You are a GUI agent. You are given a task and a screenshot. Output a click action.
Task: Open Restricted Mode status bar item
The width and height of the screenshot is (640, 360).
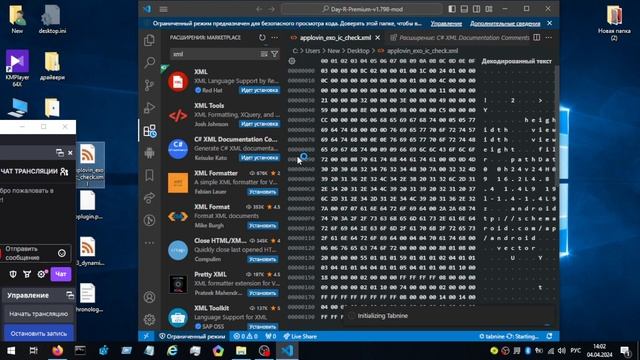pyautogui.click(x=192, y=336)
